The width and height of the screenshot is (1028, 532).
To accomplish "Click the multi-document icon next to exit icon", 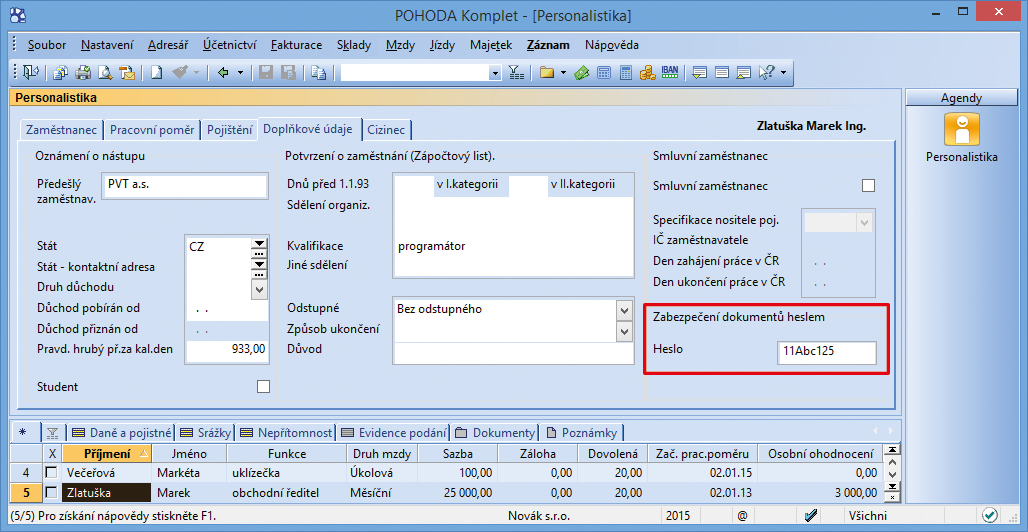I will (61, 73).
